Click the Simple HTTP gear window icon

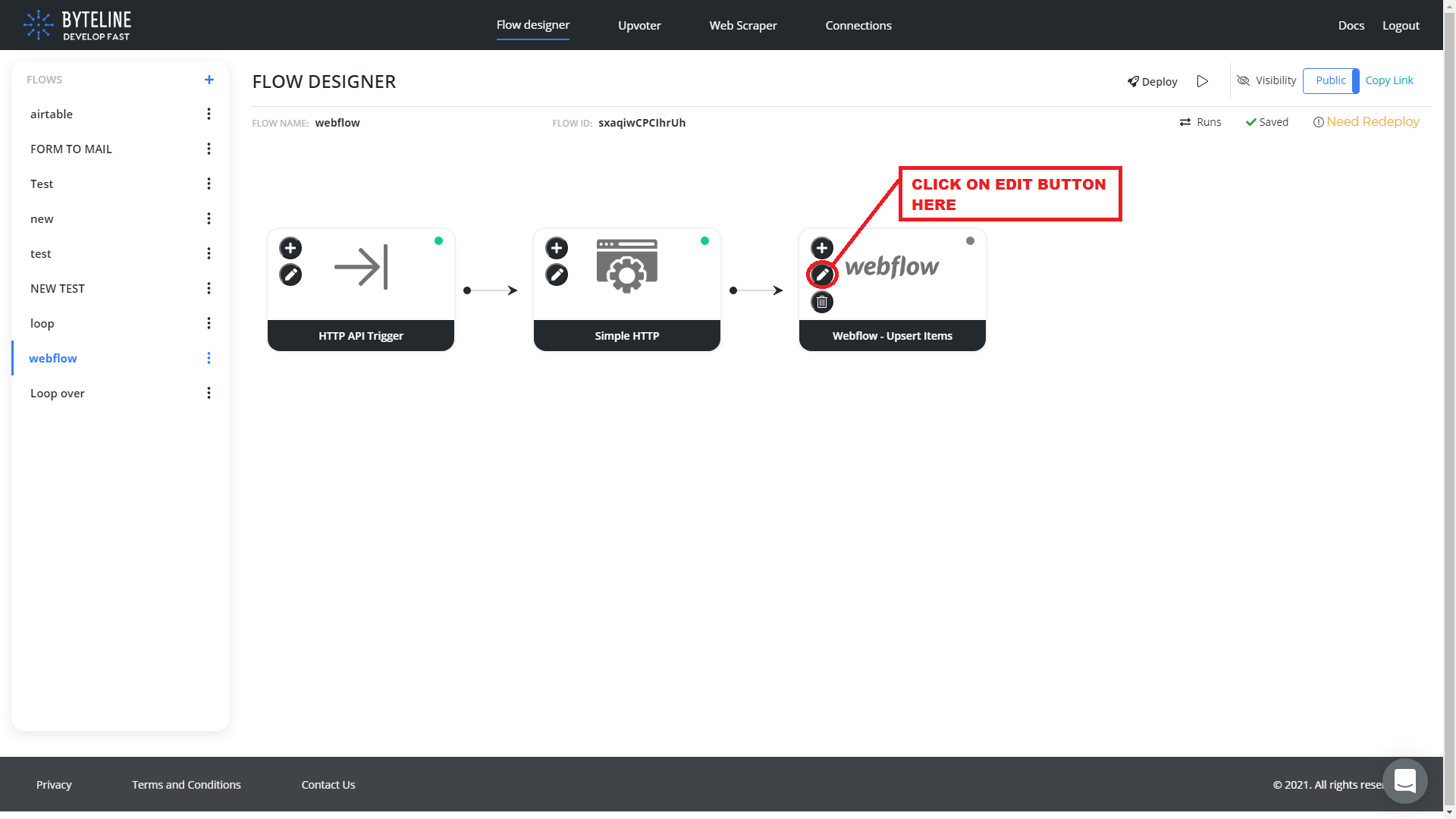coord(627,266)
